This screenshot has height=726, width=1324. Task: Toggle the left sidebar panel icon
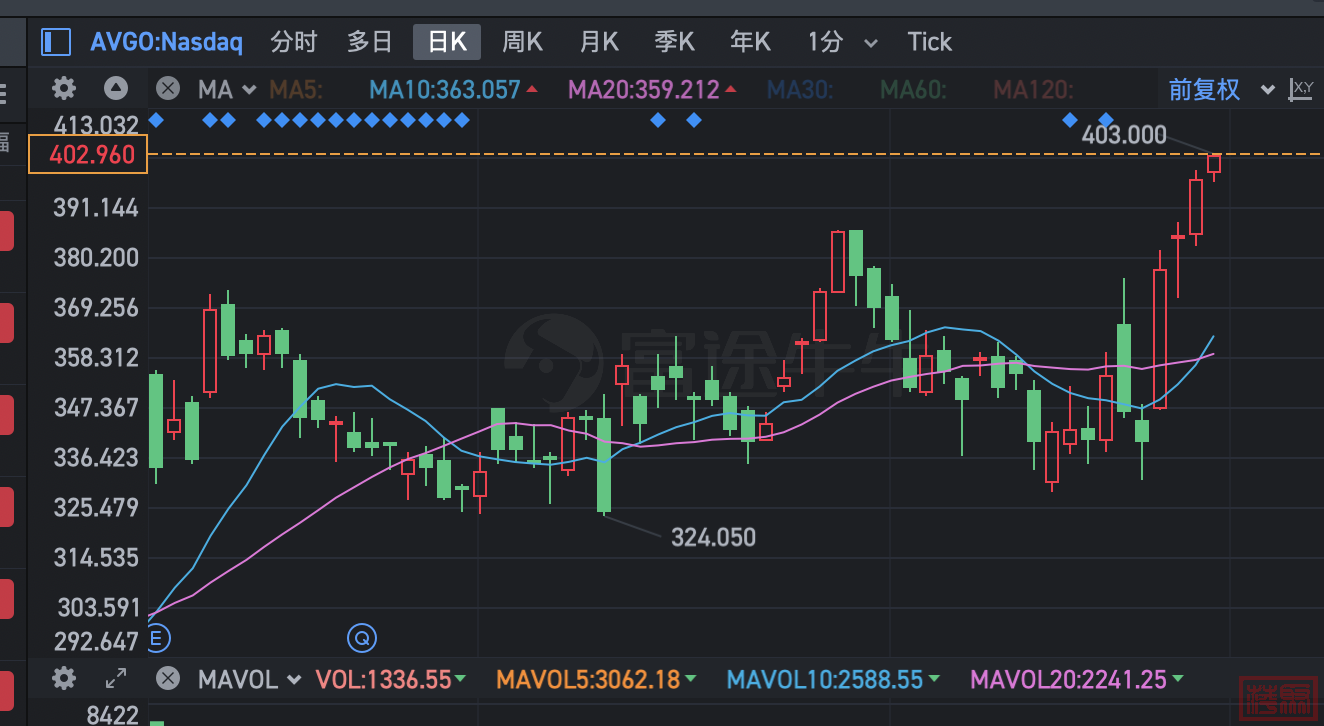pos(55,42)
